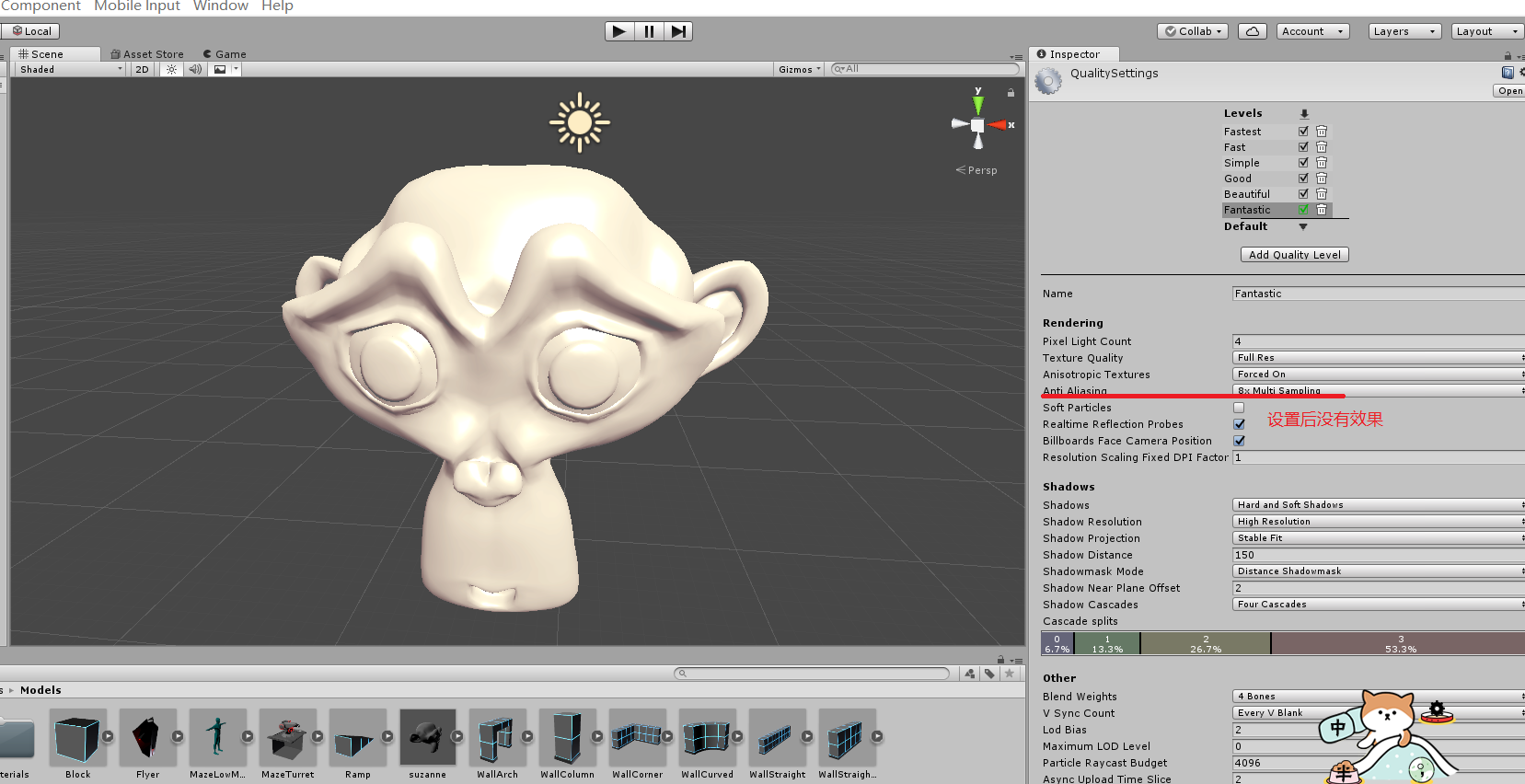Click the Add Quality Level button
This screenshot has height=784, width=1525.
coord(1295,255)
